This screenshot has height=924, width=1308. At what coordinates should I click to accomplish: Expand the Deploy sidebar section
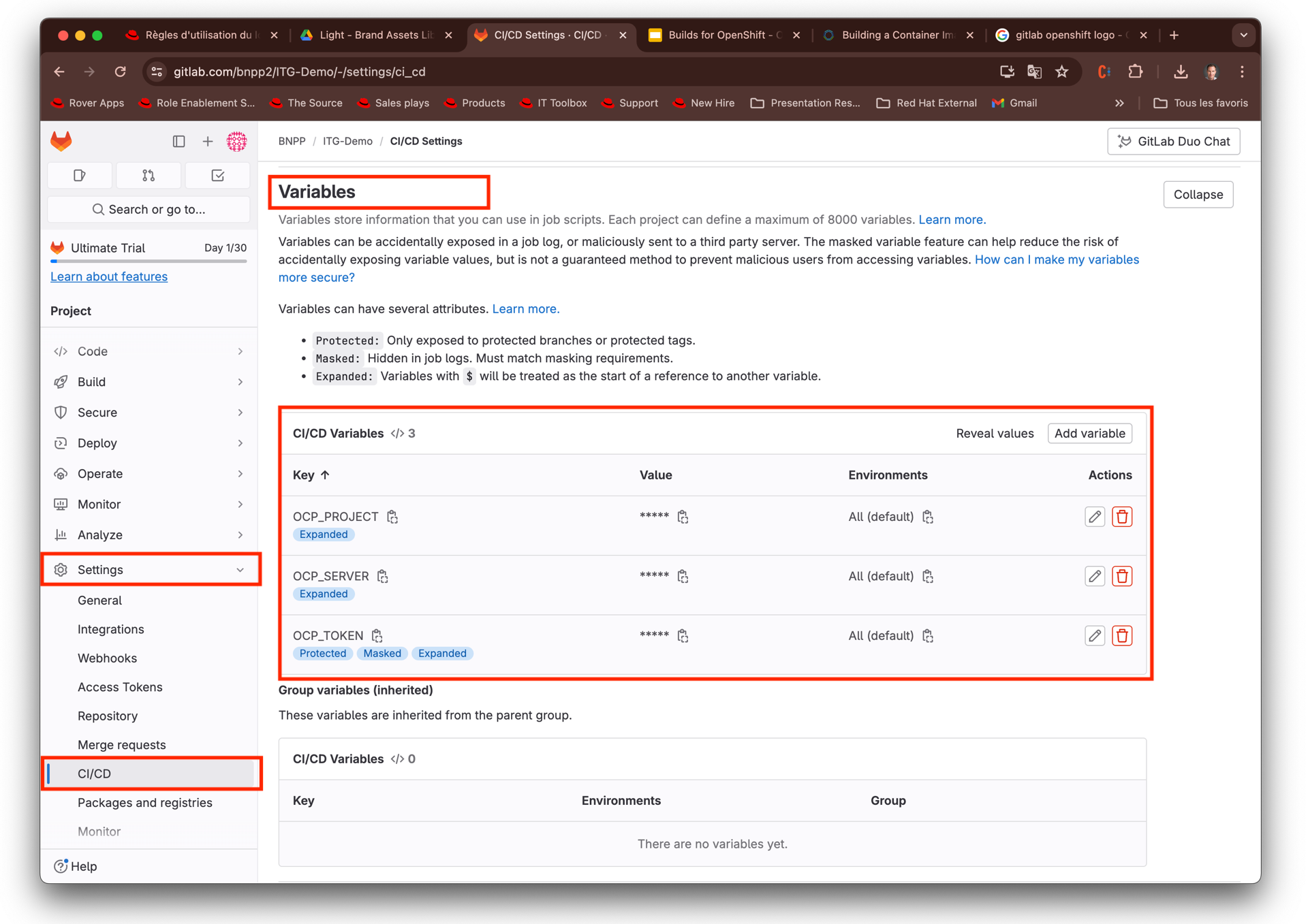tap(149, 443)
